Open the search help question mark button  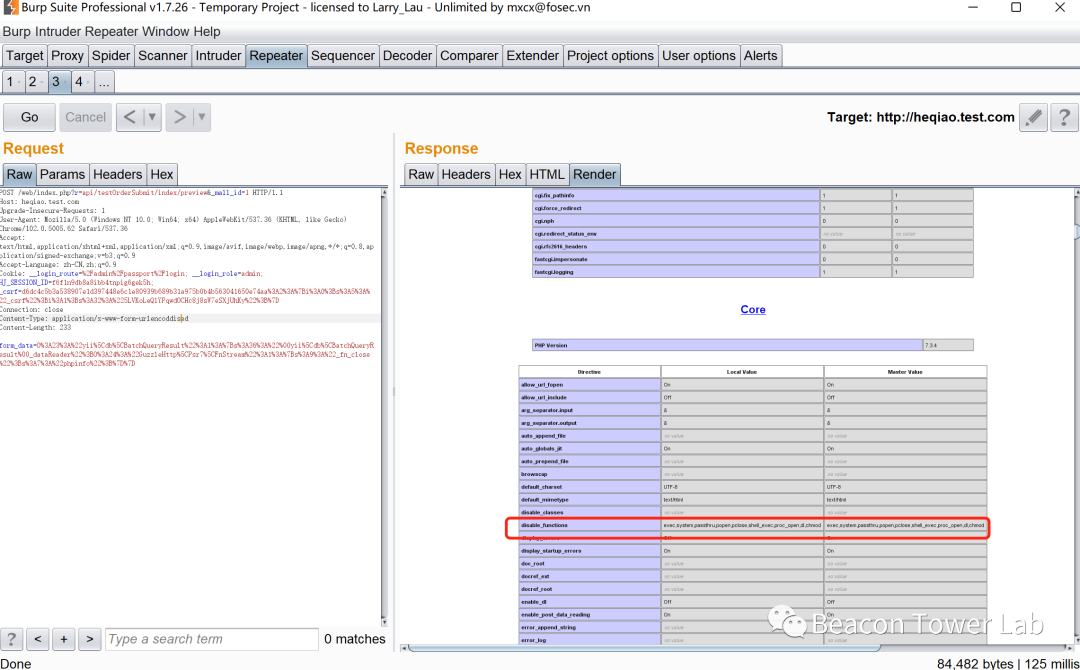pyautogui.click(x=11, y=639)
